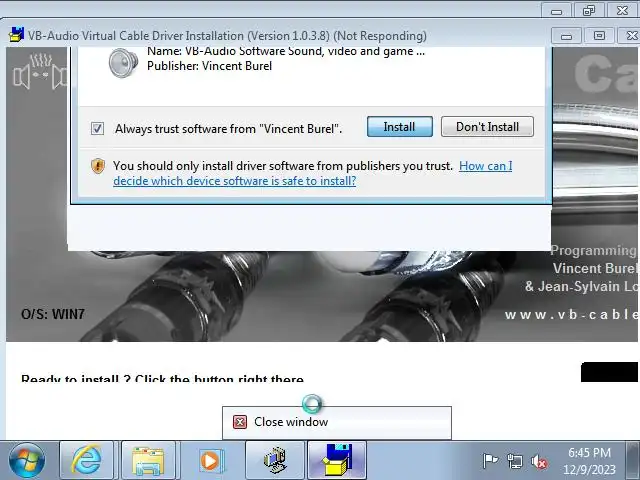Viewport: 640px width, 480px height.
Task: Open the clock showing 6:45 PM
Action: point(589,461)
